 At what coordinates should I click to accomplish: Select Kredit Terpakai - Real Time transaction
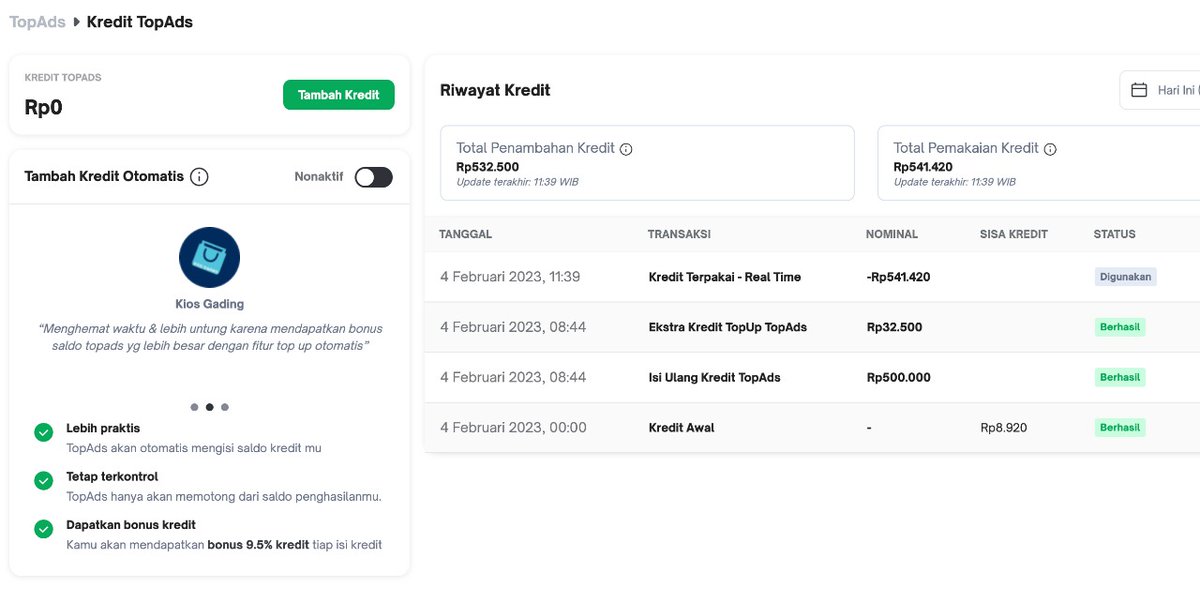click(x=725, y=277)
